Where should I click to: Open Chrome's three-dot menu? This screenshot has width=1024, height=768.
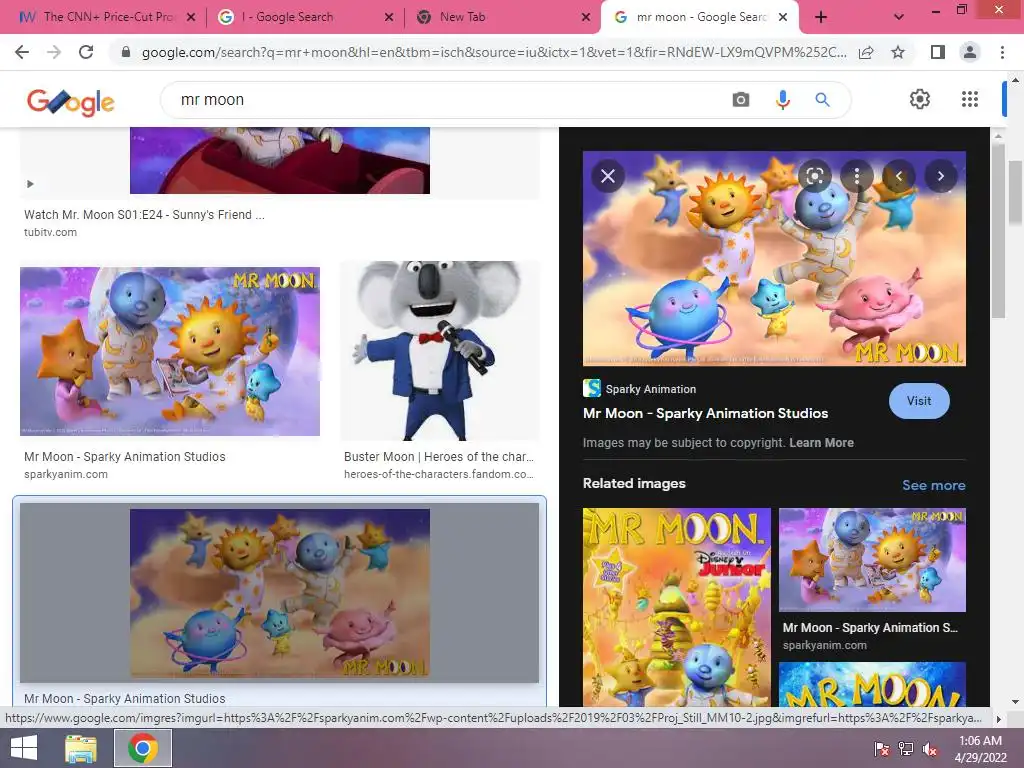pyautogui.click(x=1002, y=52)
